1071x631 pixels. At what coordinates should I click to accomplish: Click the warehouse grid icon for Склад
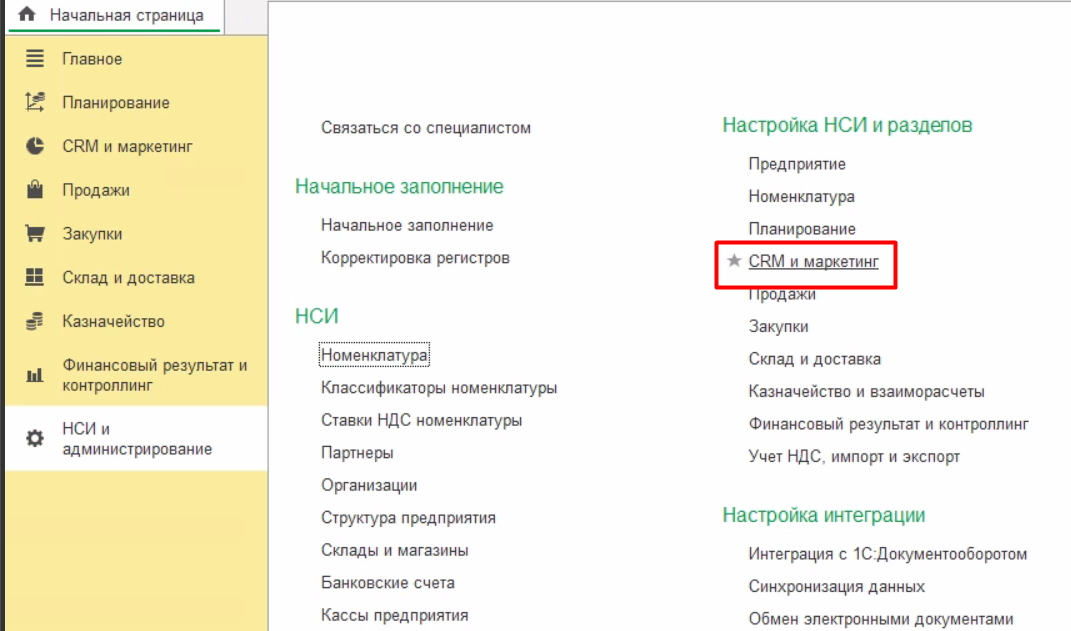pyautogui.click(x=35, y=277)
